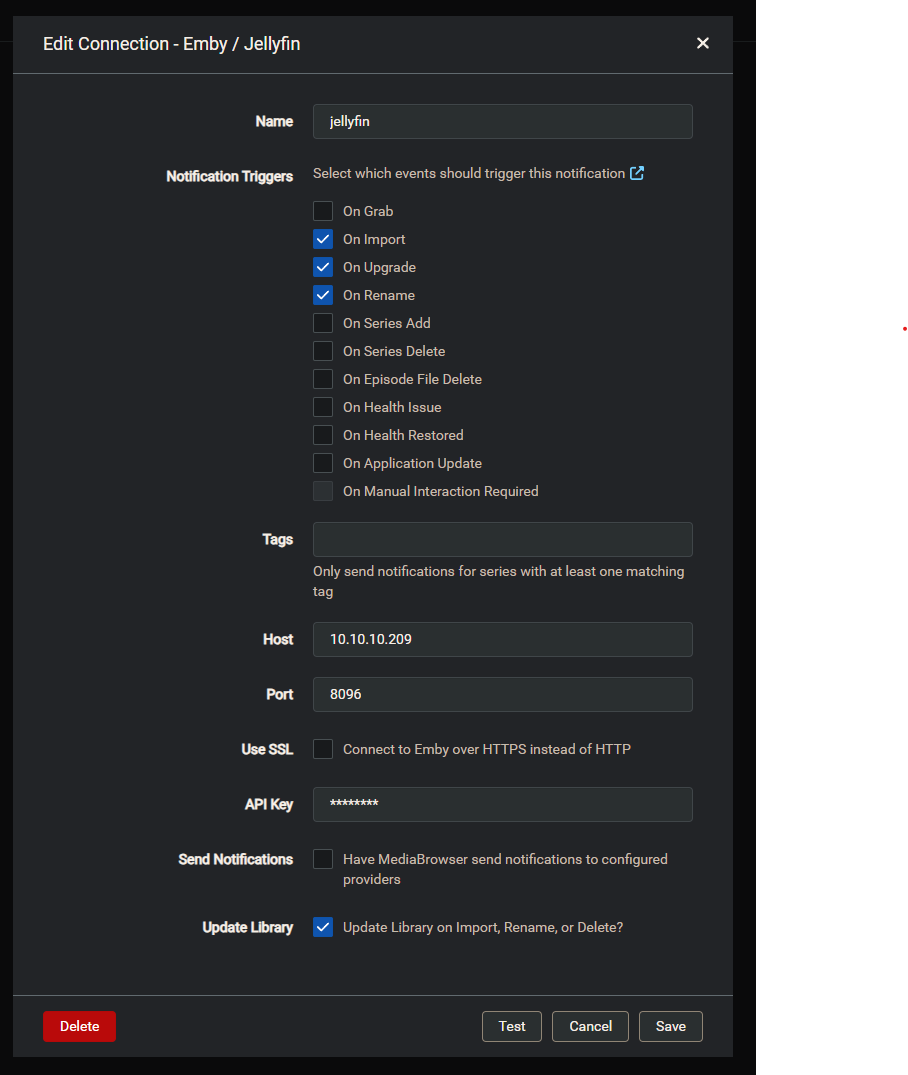The height and width of the screenshot is (1075, 908).
Task: Toggle the Use SSL checkbox
Action: [x=323, y=749]
